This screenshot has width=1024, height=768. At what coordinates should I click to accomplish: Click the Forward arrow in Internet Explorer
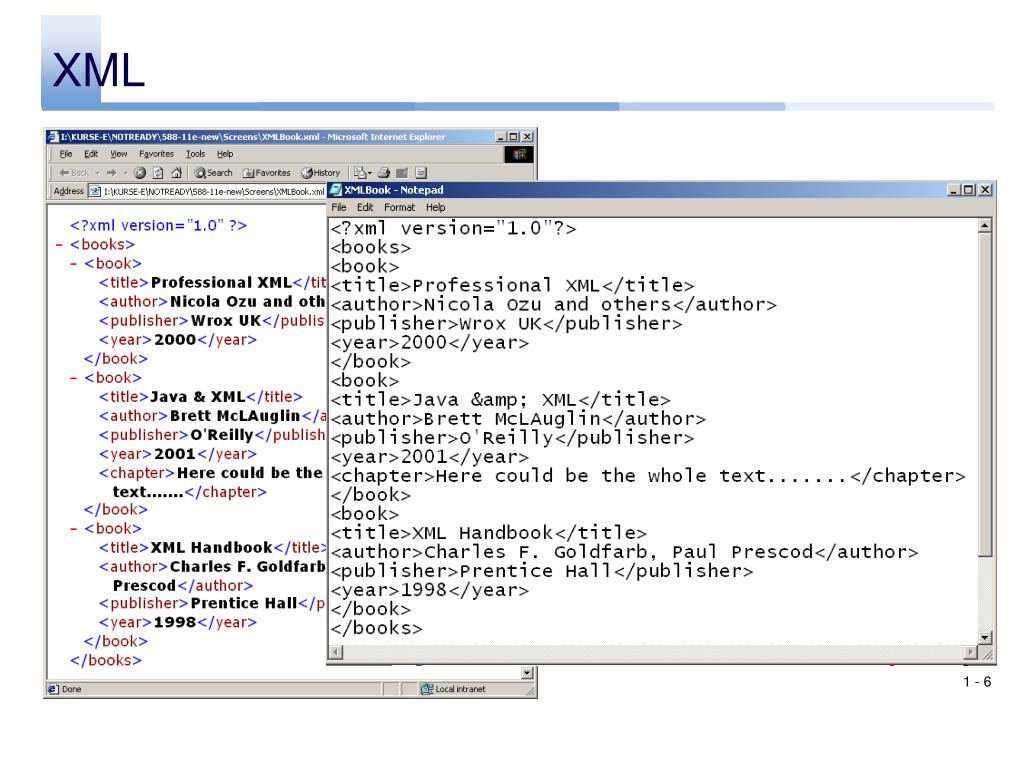coord(111,173)
